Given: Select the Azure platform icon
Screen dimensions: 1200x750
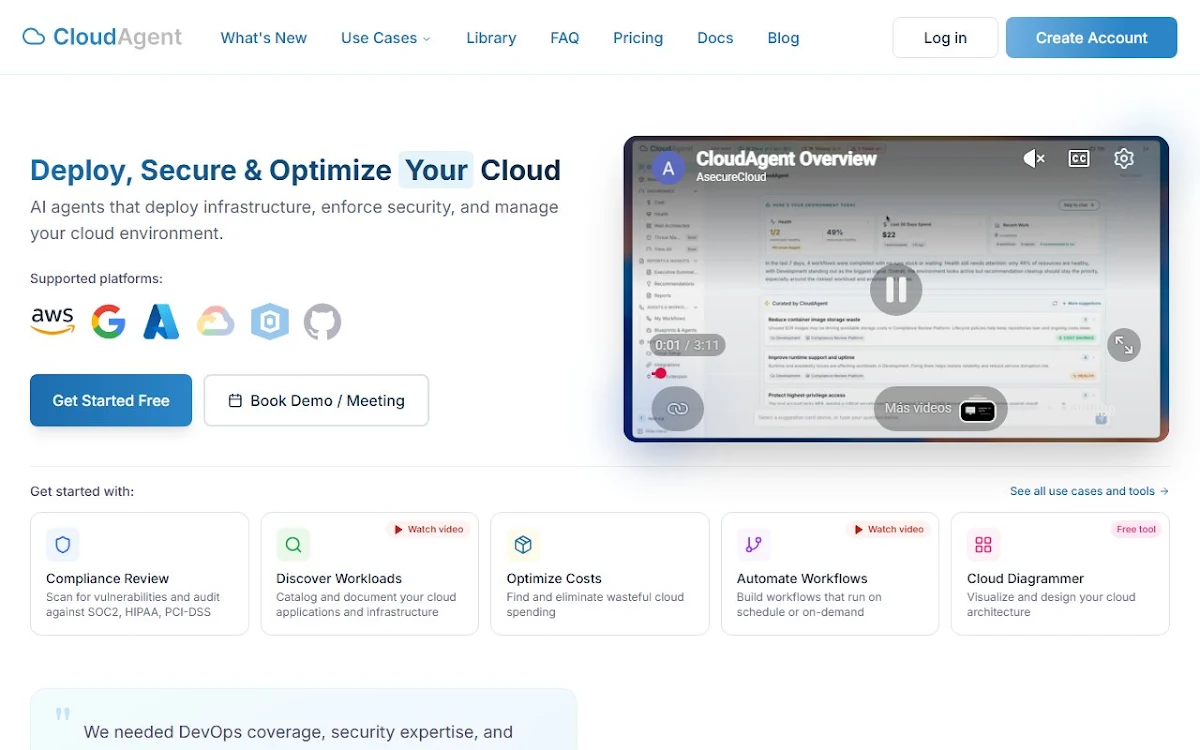Looking at the screenshot, I should (x=161, y=322).
